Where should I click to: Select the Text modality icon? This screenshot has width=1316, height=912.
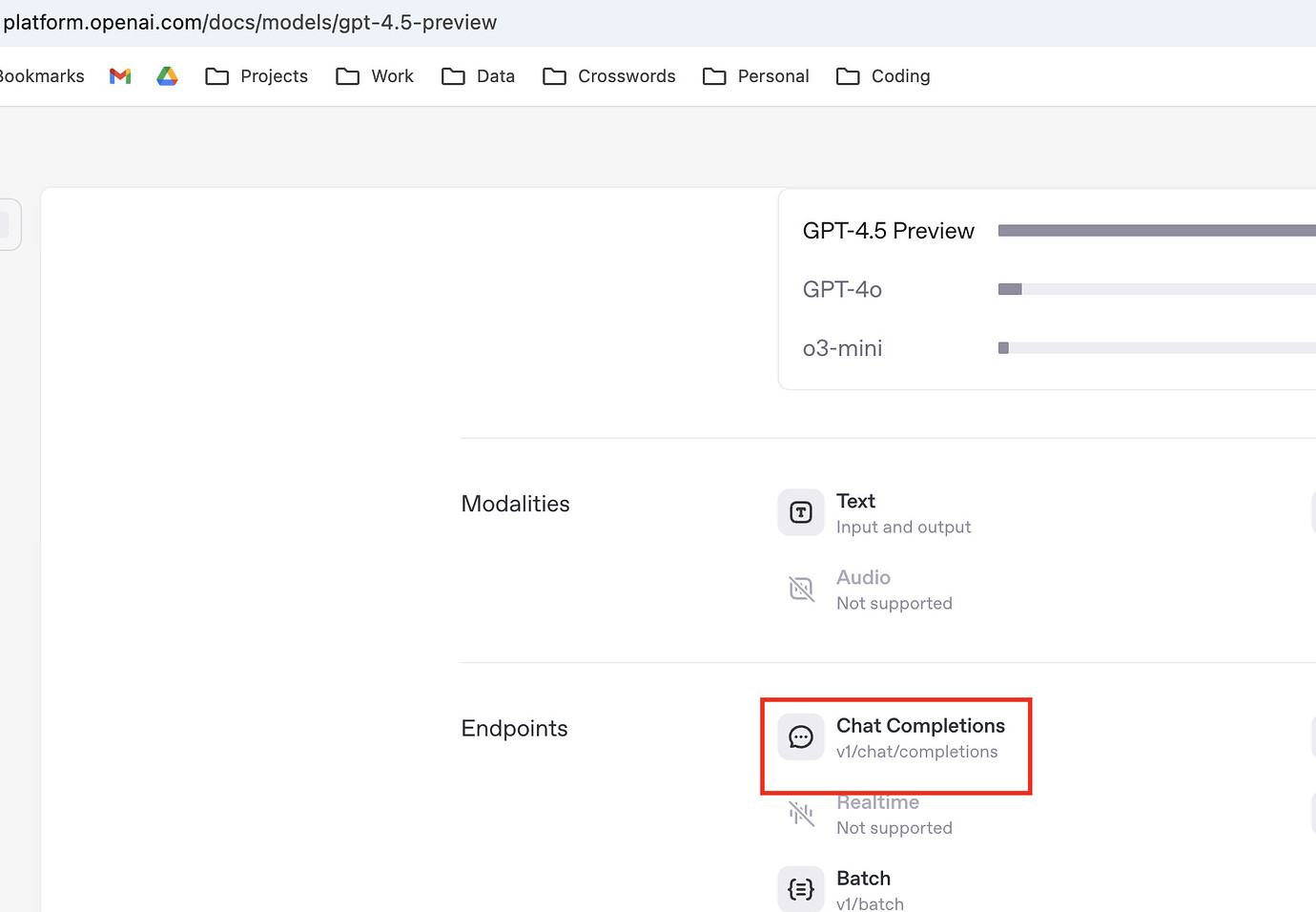point(800,512)
